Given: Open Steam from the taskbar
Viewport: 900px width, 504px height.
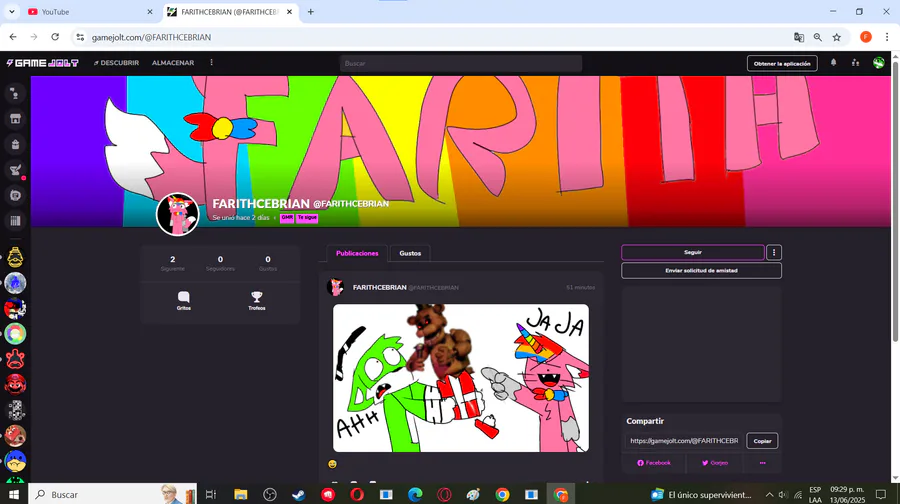Looking at the screenshot, I should tap(298, 494).
